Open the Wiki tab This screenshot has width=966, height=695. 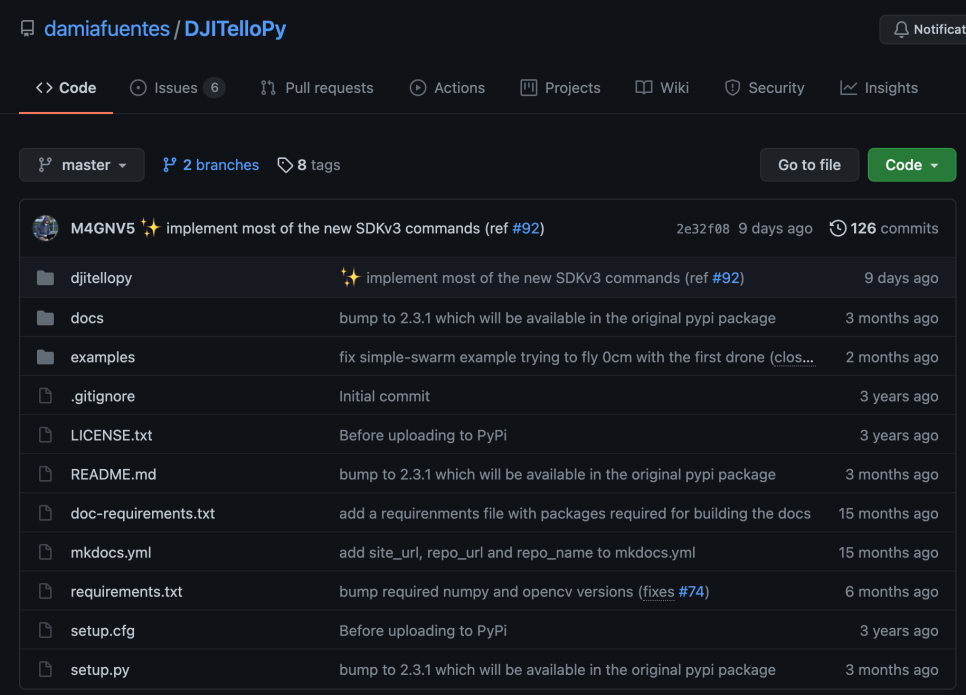(x=662, y=88)
